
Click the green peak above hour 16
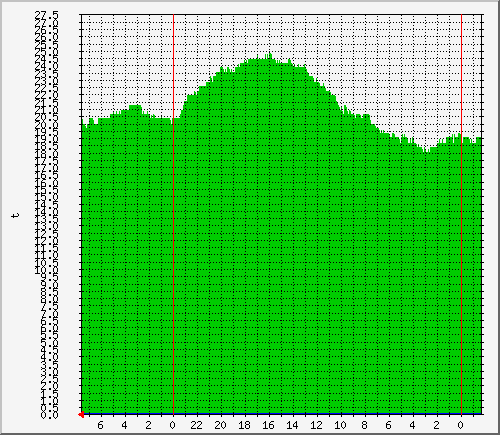tap(269, 56)
